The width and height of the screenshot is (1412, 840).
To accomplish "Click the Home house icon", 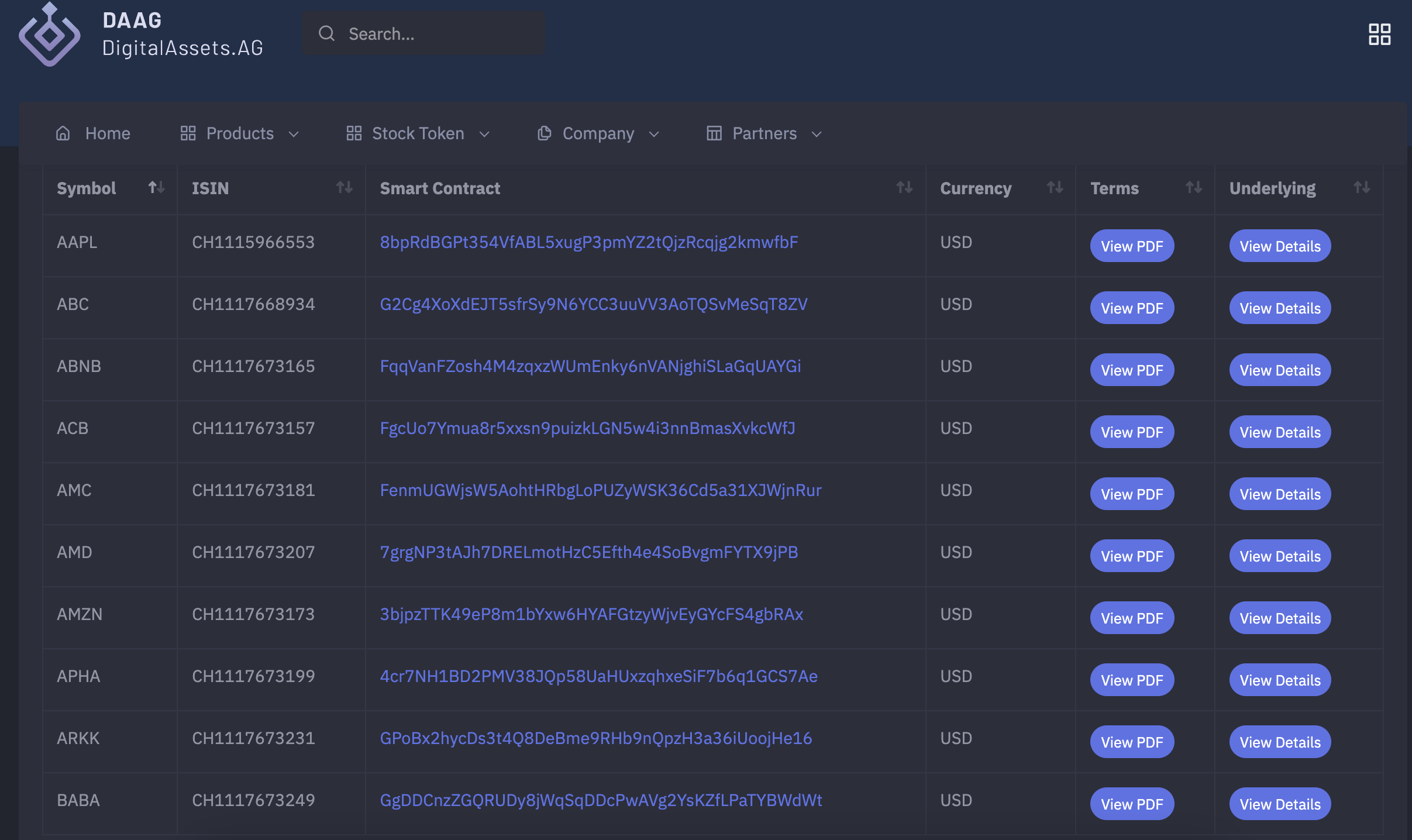I will [x=63, y=133].
